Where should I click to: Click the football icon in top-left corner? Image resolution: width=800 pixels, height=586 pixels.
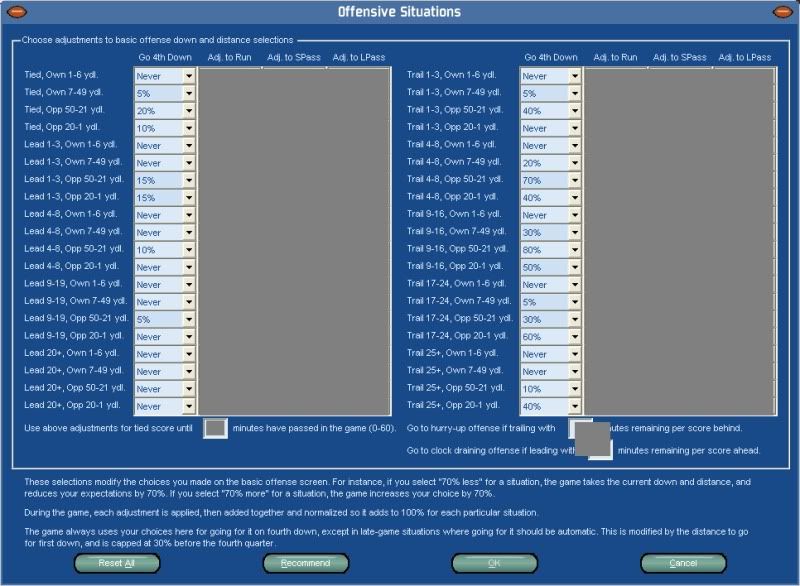click(x=18, y=12)
